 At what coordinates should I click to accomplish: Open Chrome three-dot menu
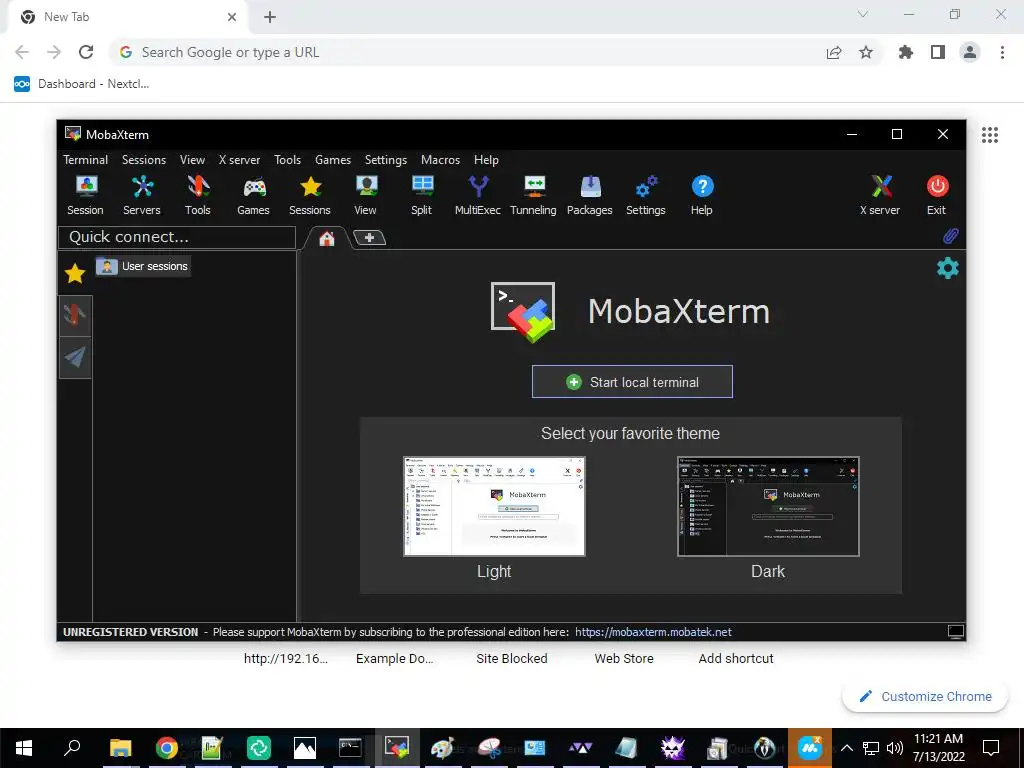pos(1002,52)
